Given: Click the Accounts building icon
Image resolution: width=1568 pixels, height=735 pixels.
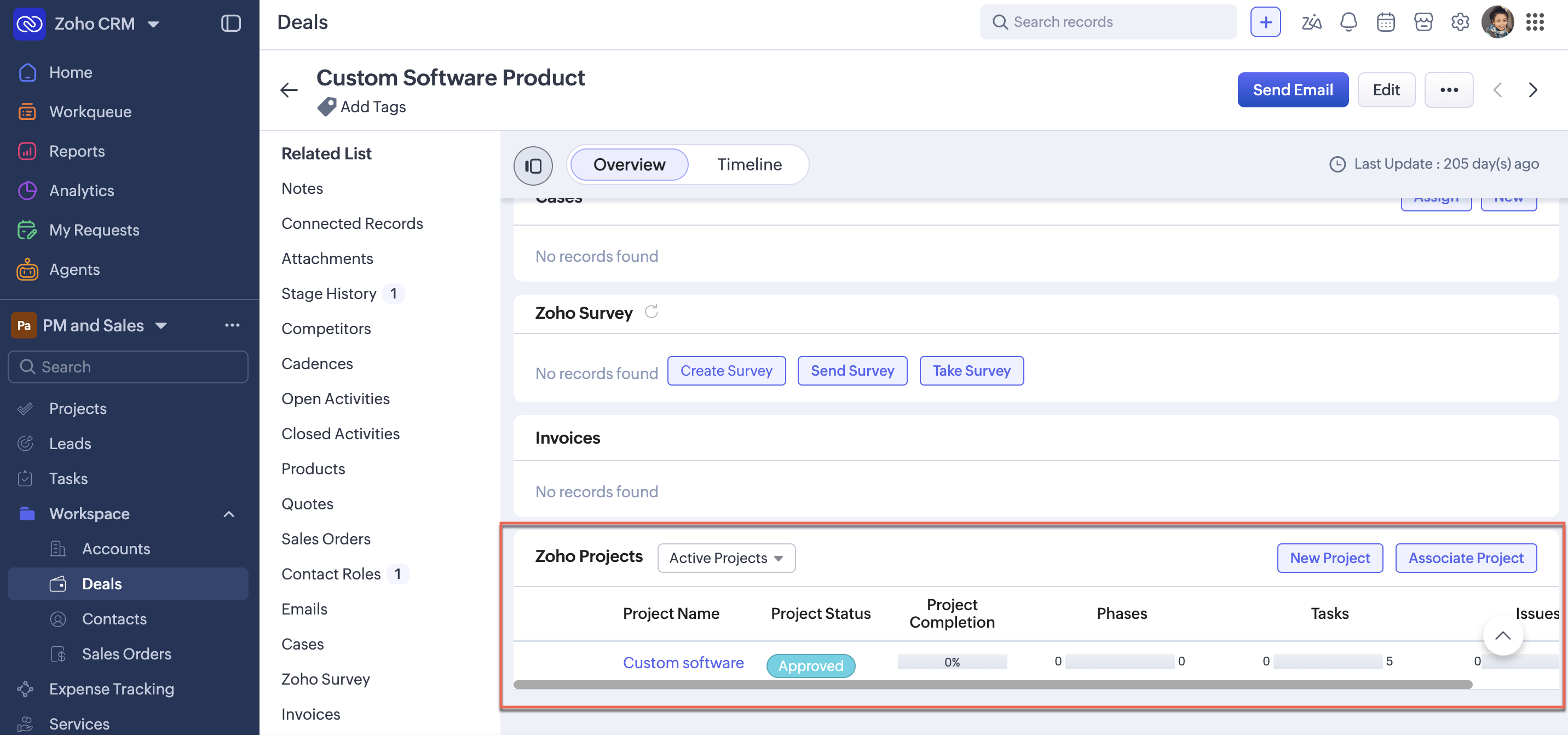Looking at the screenshot, I should pyautogui.click(x=58, y=549).
